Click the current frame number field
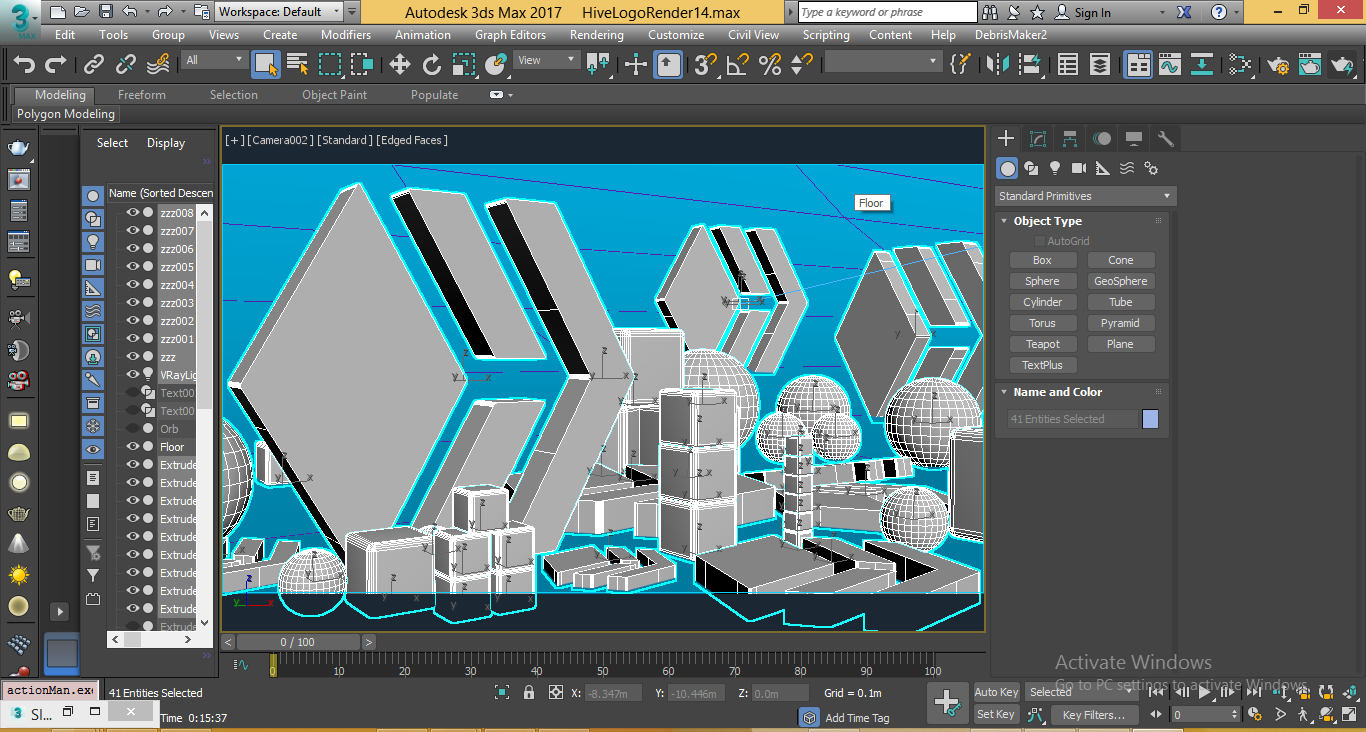1366x732 pixels. 1200,715
